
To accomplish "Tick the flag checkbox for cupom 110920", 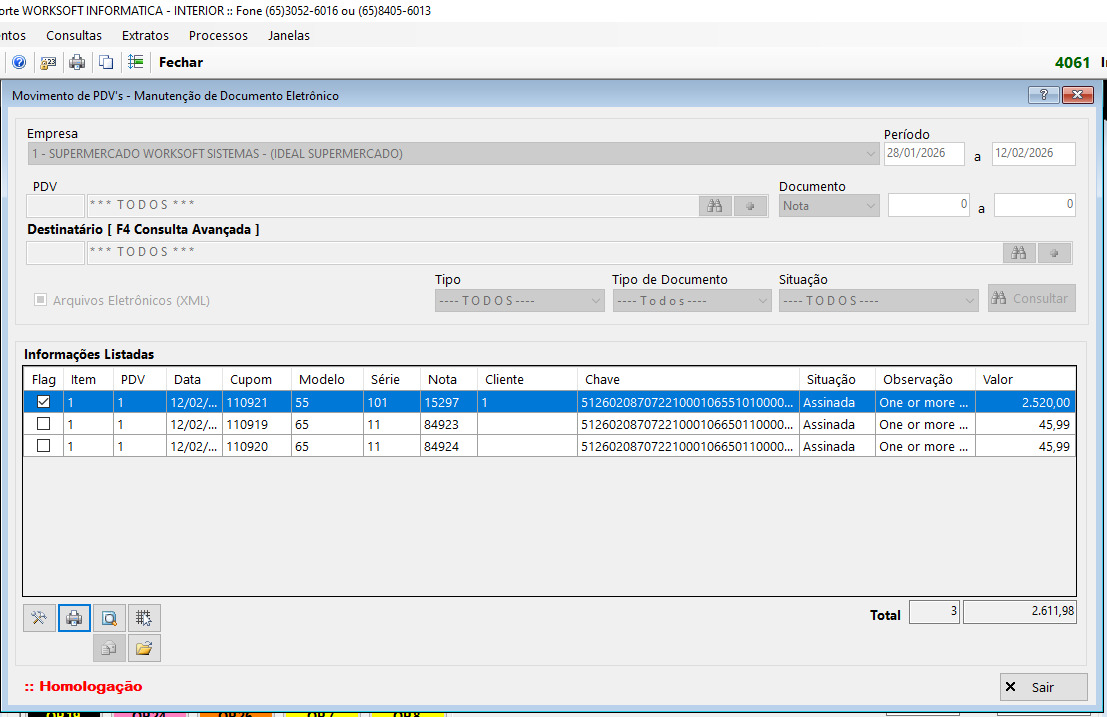I will [x=43, y=446].
